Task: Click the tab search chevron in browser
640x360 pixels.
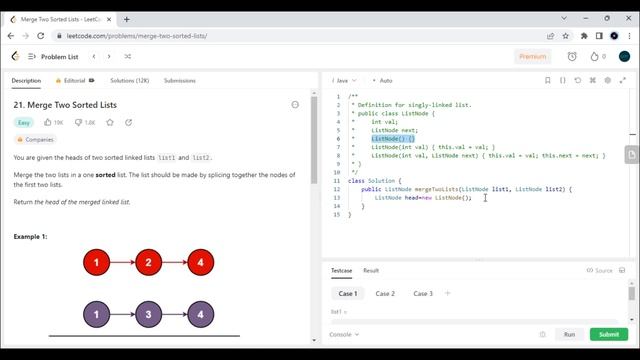Action: point(564,18)
